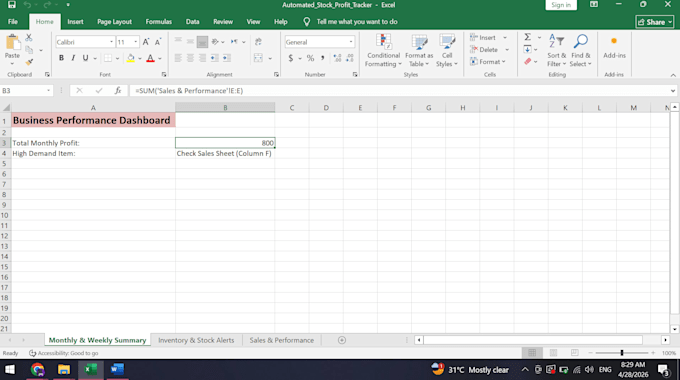Open Sales & Performance sheet

pos(281,340)
